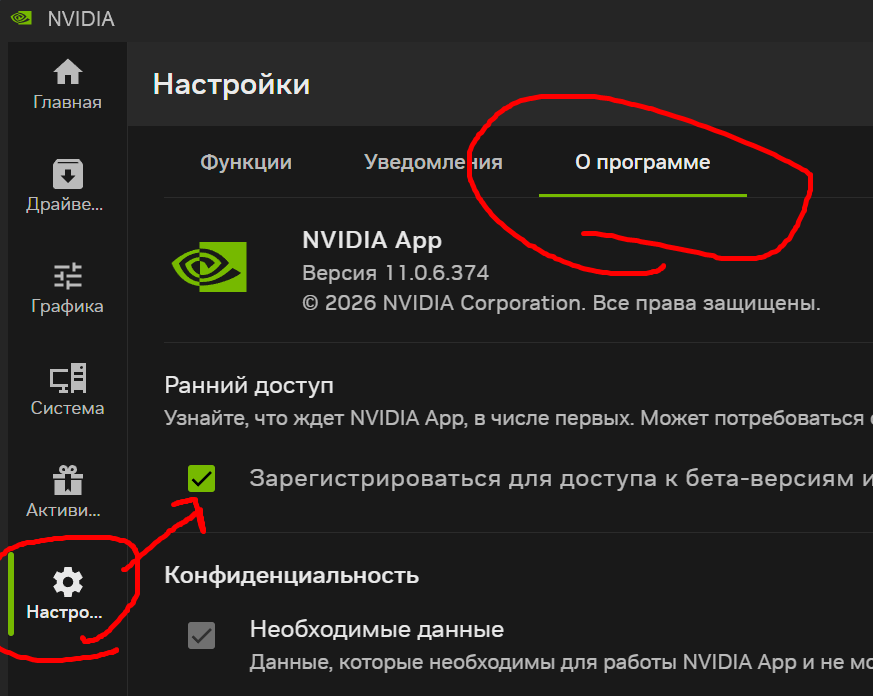Image resolution: width=873 pixels, height=696 pixels.
Task: Click the NVIDIA Corporation copyright line
Action: tap(560, 303)
